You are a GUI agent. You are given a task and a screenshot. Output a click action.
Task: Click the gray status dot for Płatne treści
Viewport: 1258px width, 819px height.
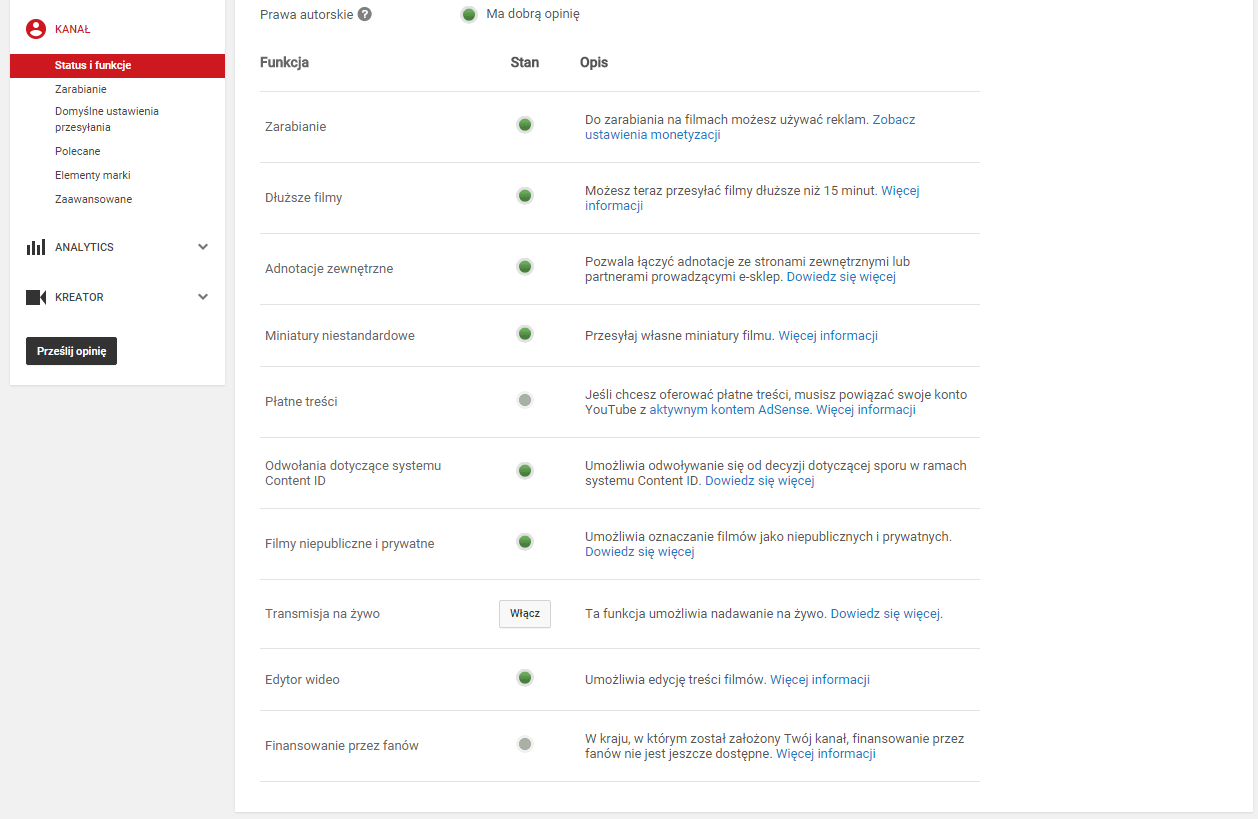[x=525, y=400]
